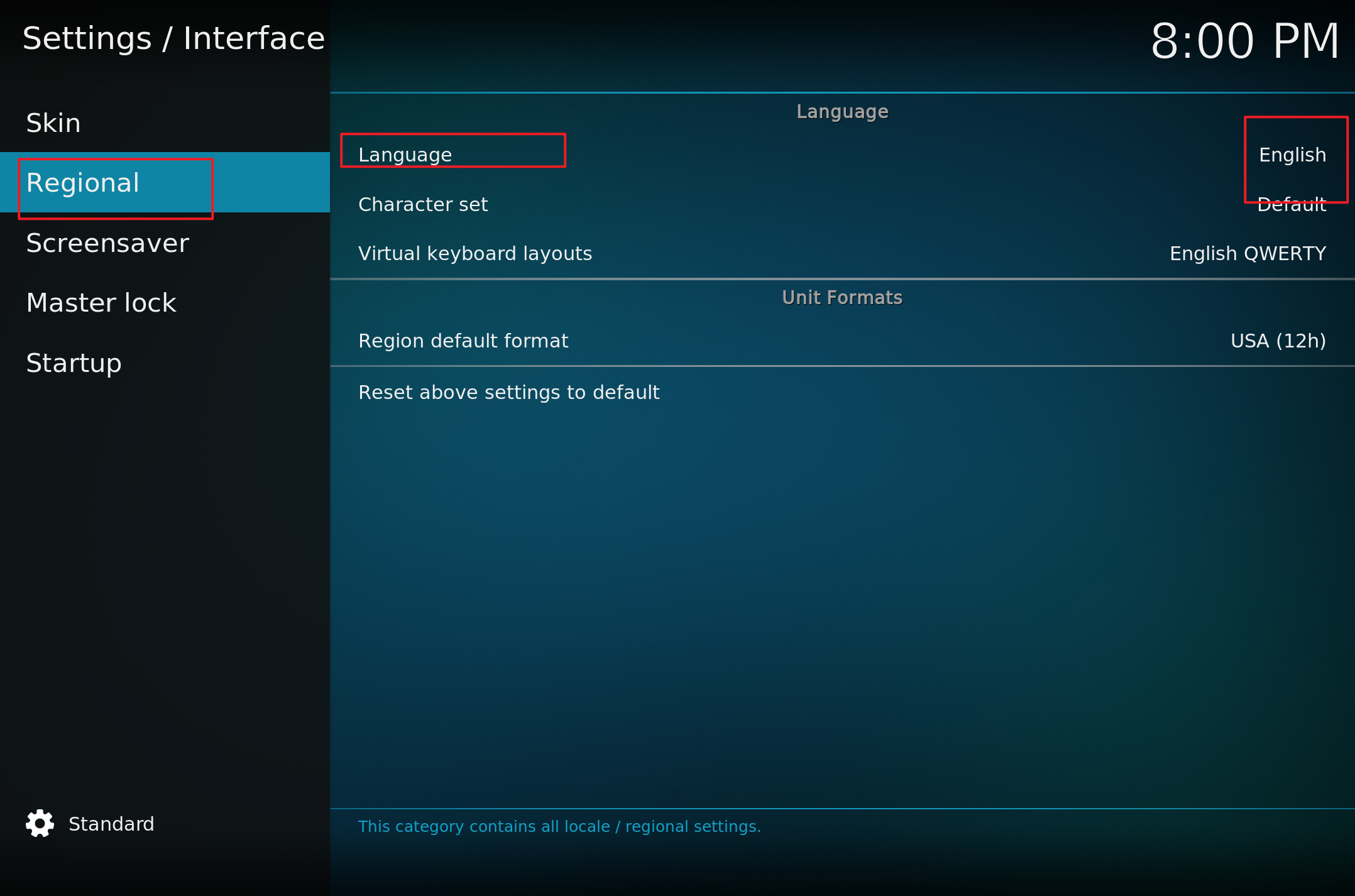Open the Character set option
Viewport: 1355px width, 896px height.
click(x=842, y=204)
